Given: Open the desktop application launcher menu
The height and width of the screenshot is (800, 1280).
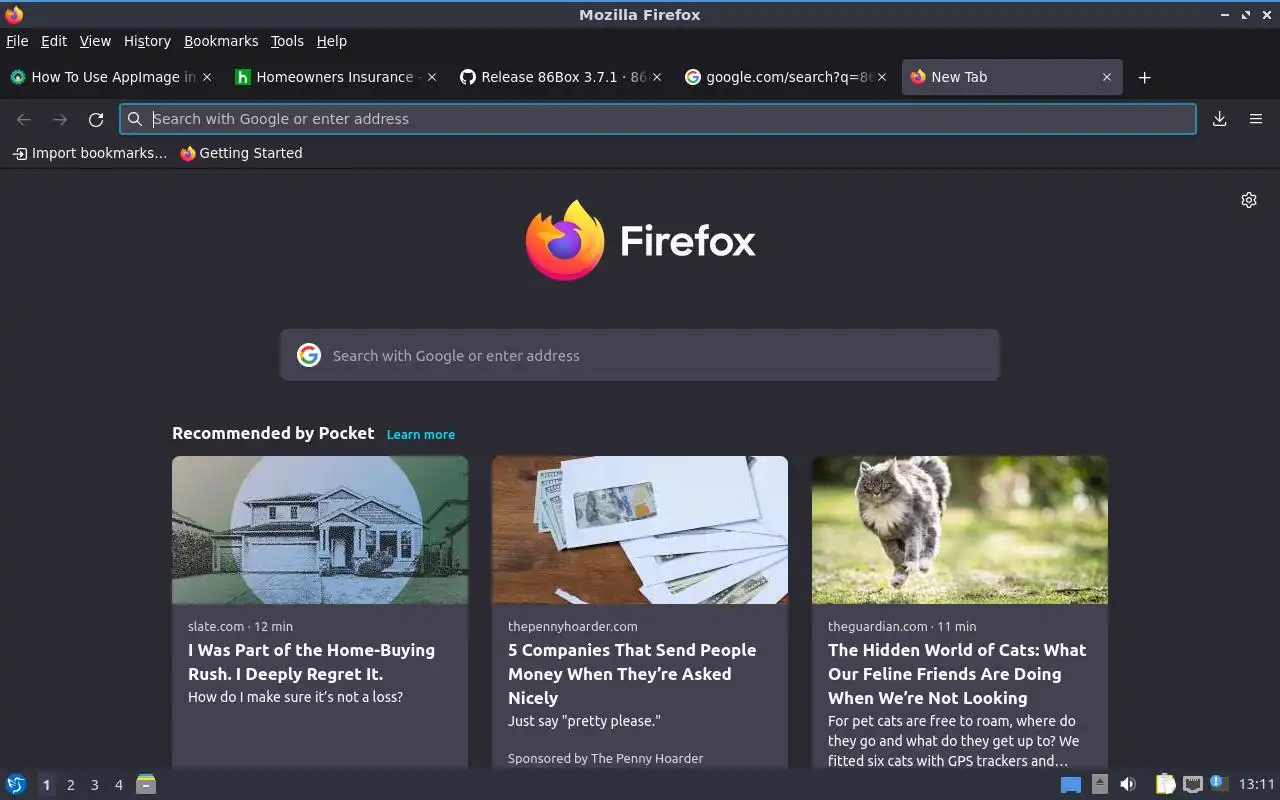Looking at the screenshot, I should pyautogui.click(x=16, y=785).
